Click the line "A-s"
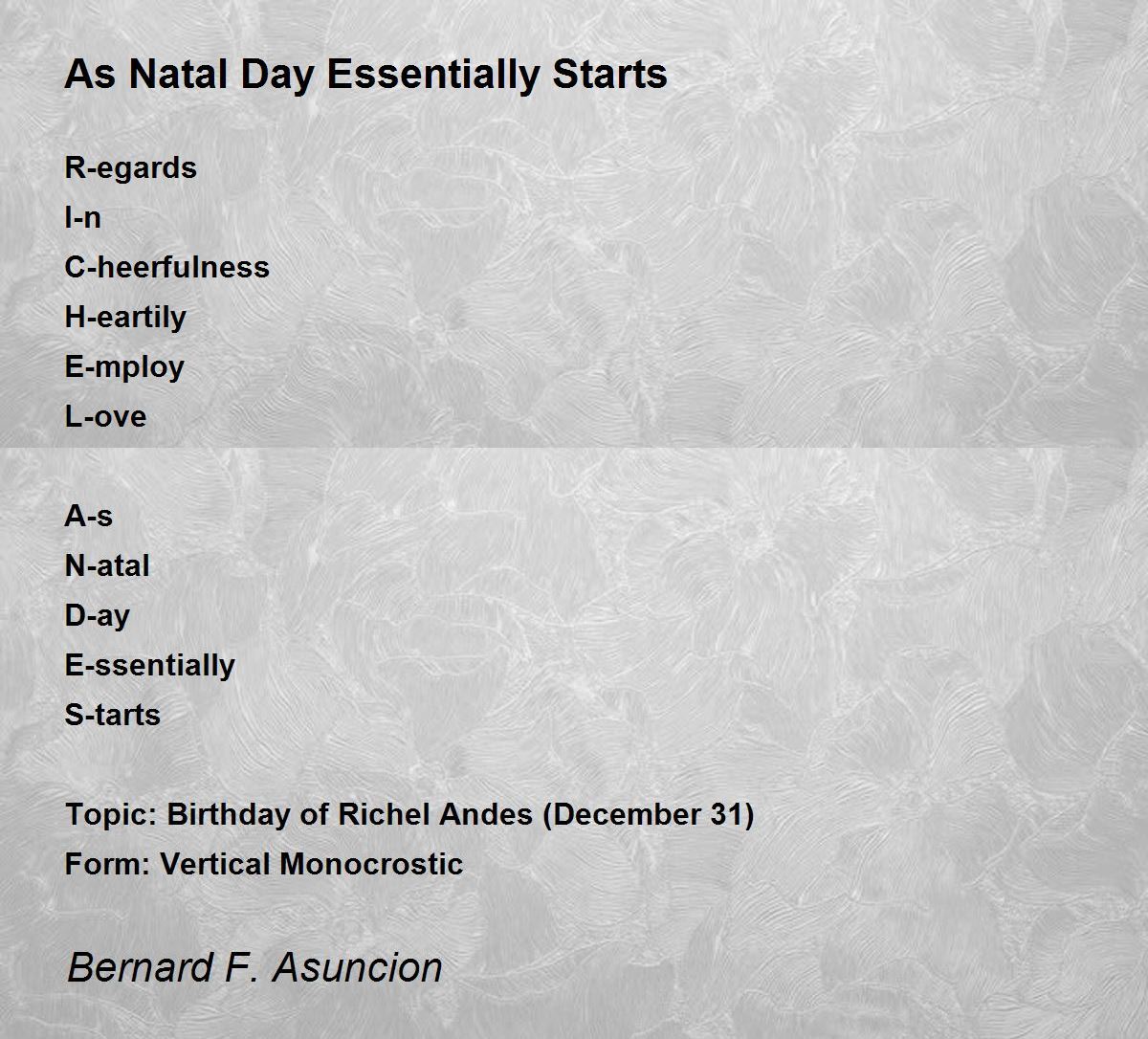The height and width of the screenshot is (1039, 1148). 88,516
